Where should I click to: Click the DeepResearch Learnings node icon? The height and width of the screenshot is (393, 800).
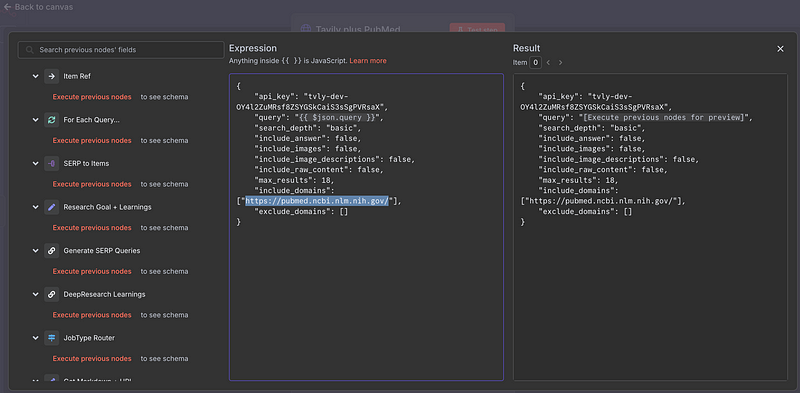tap(52, 294)
